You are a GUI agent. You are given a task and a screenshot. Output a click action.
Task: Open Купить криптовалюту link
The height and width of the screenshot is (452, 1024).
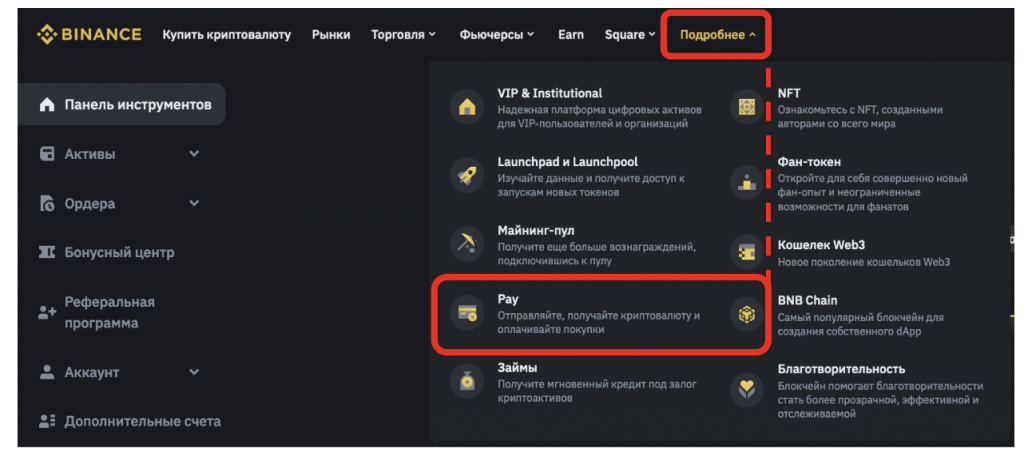[x=226, y=34]
